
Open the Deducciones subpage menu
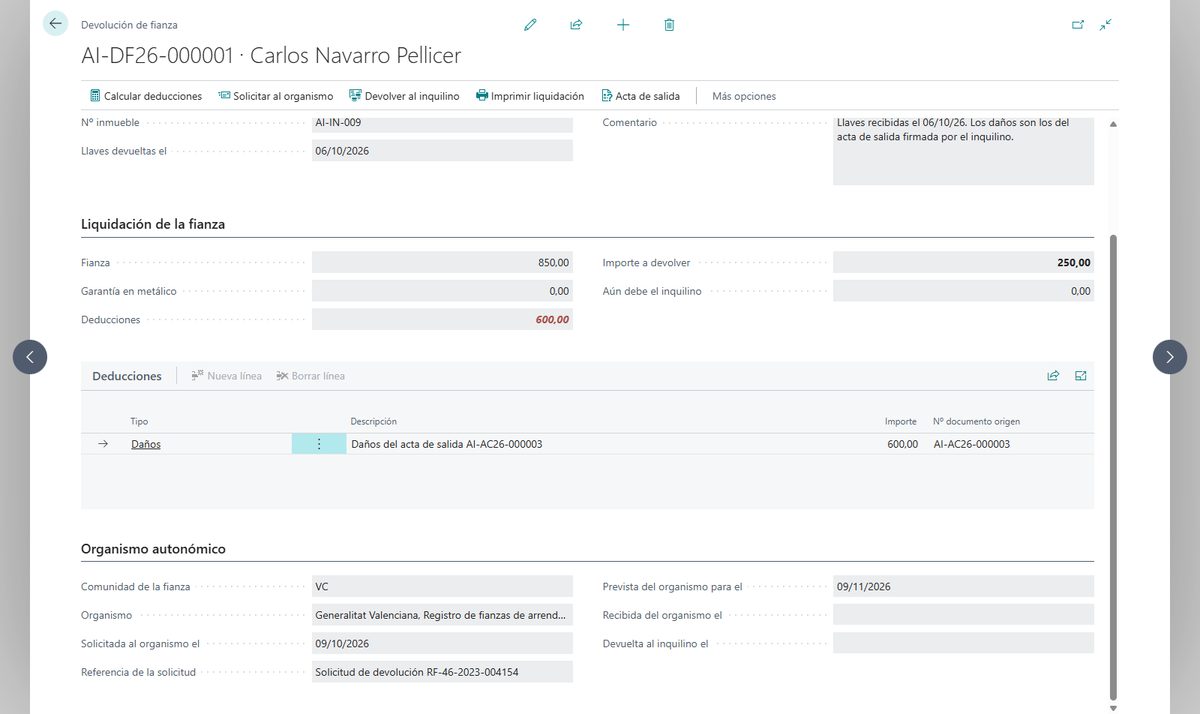127,376
